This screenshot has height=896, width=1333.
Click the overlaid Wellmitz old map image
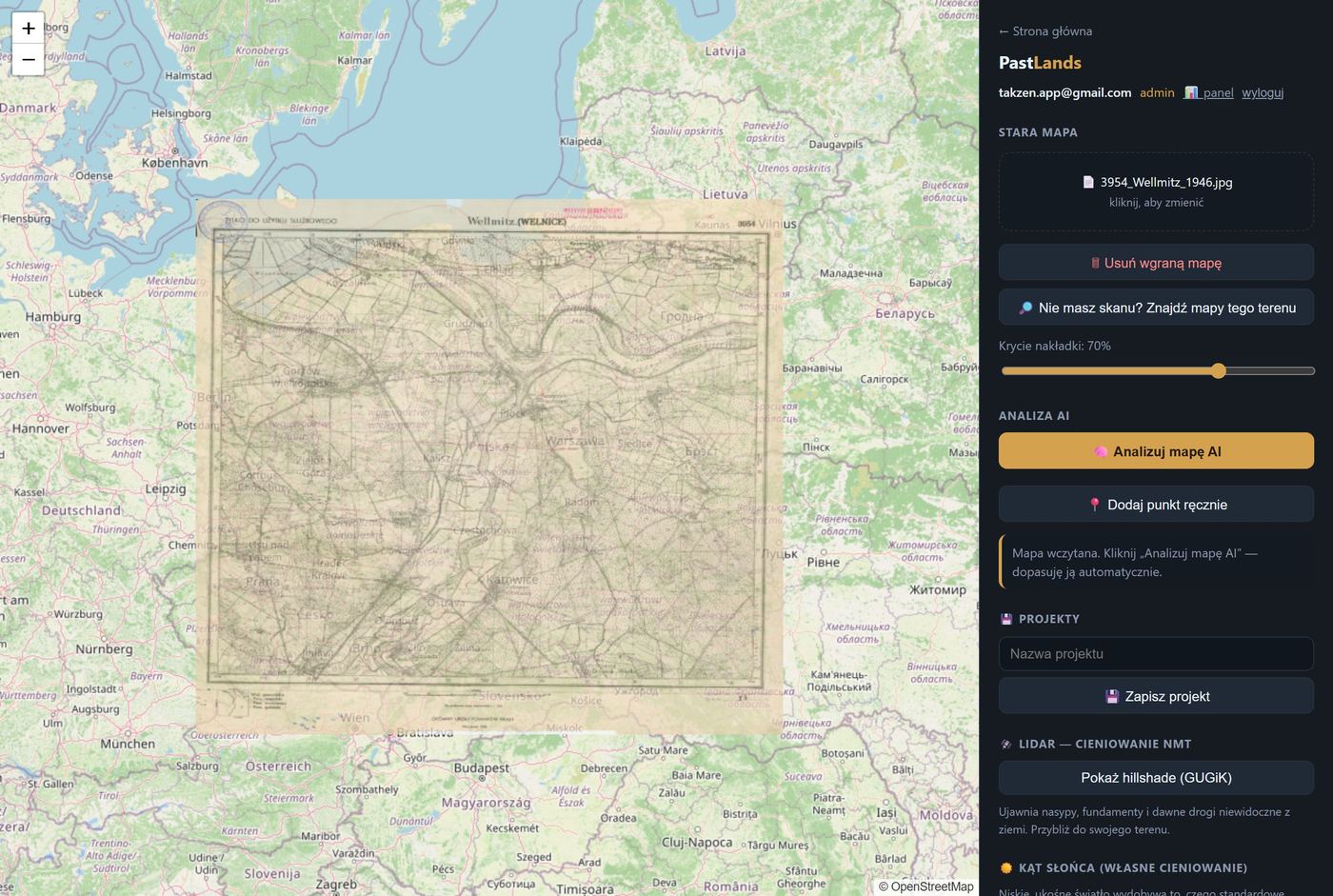click(489, 465)
